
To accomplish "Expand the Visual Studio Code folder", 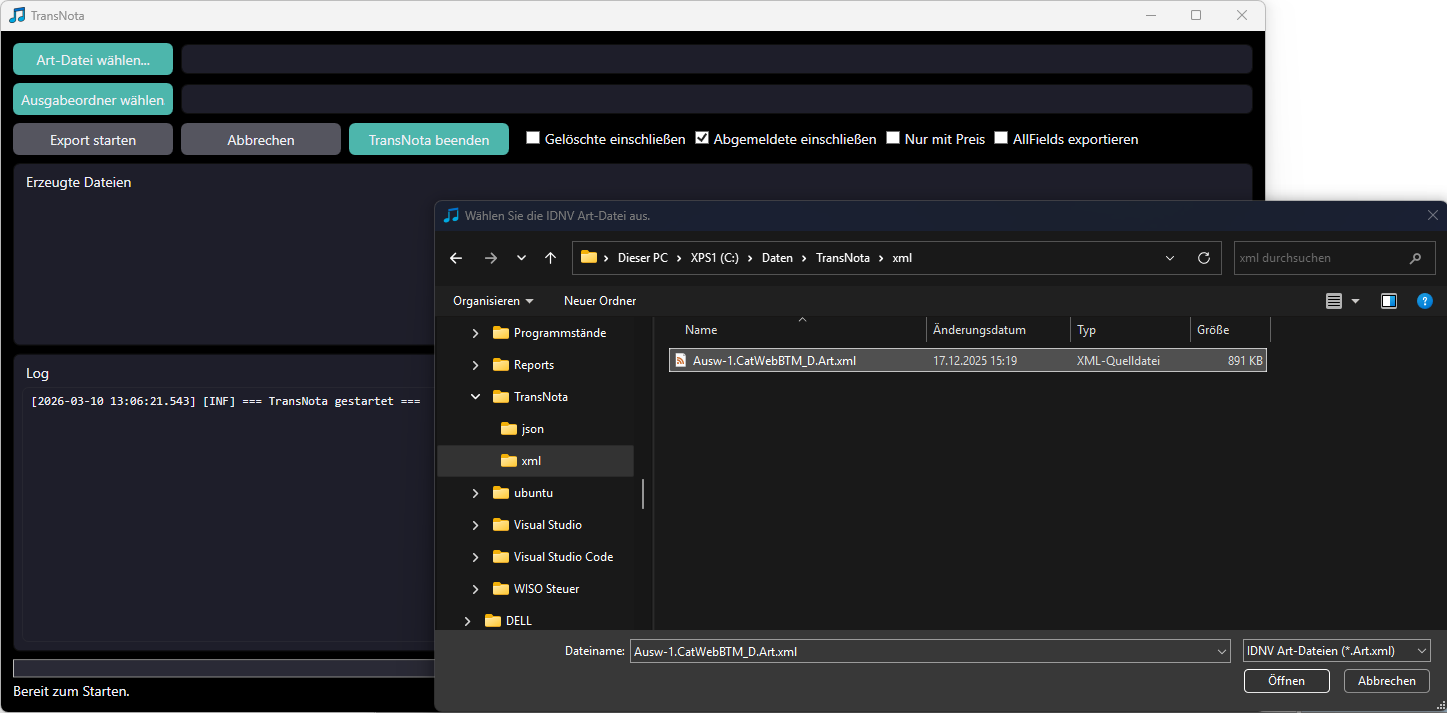I will coord(475,557).
